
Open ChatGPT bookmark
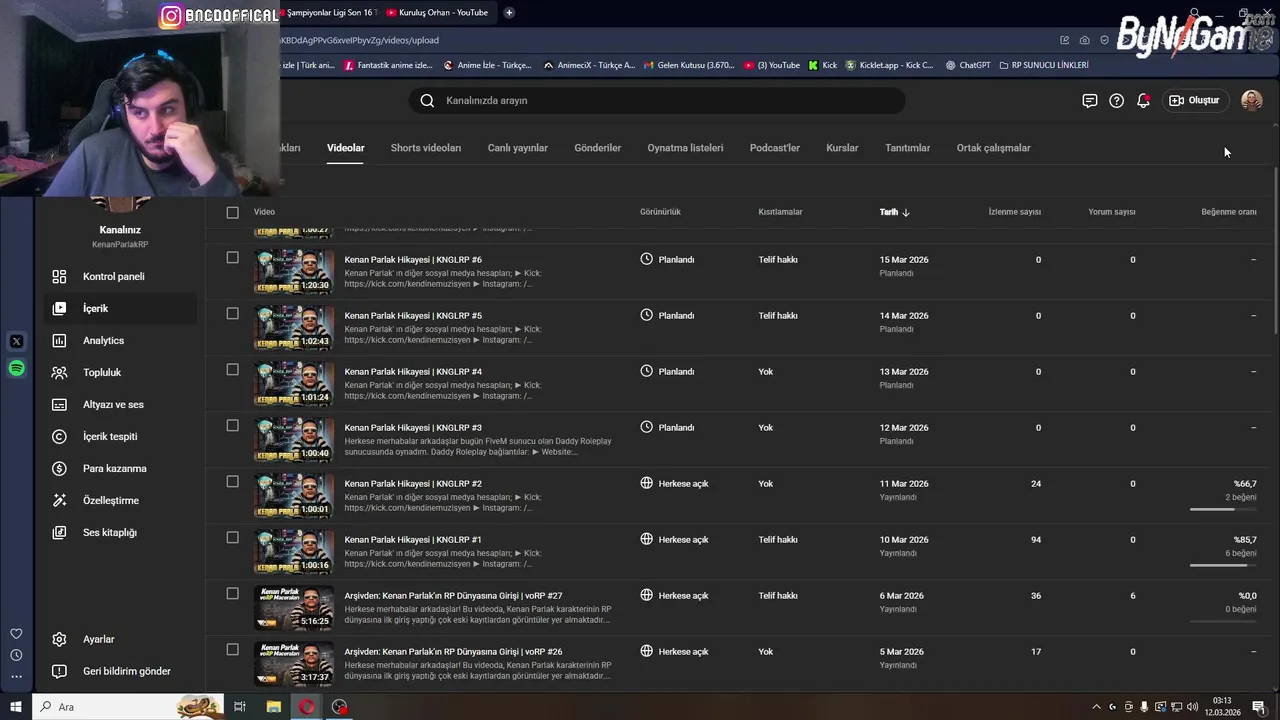[x=967, y=65]
